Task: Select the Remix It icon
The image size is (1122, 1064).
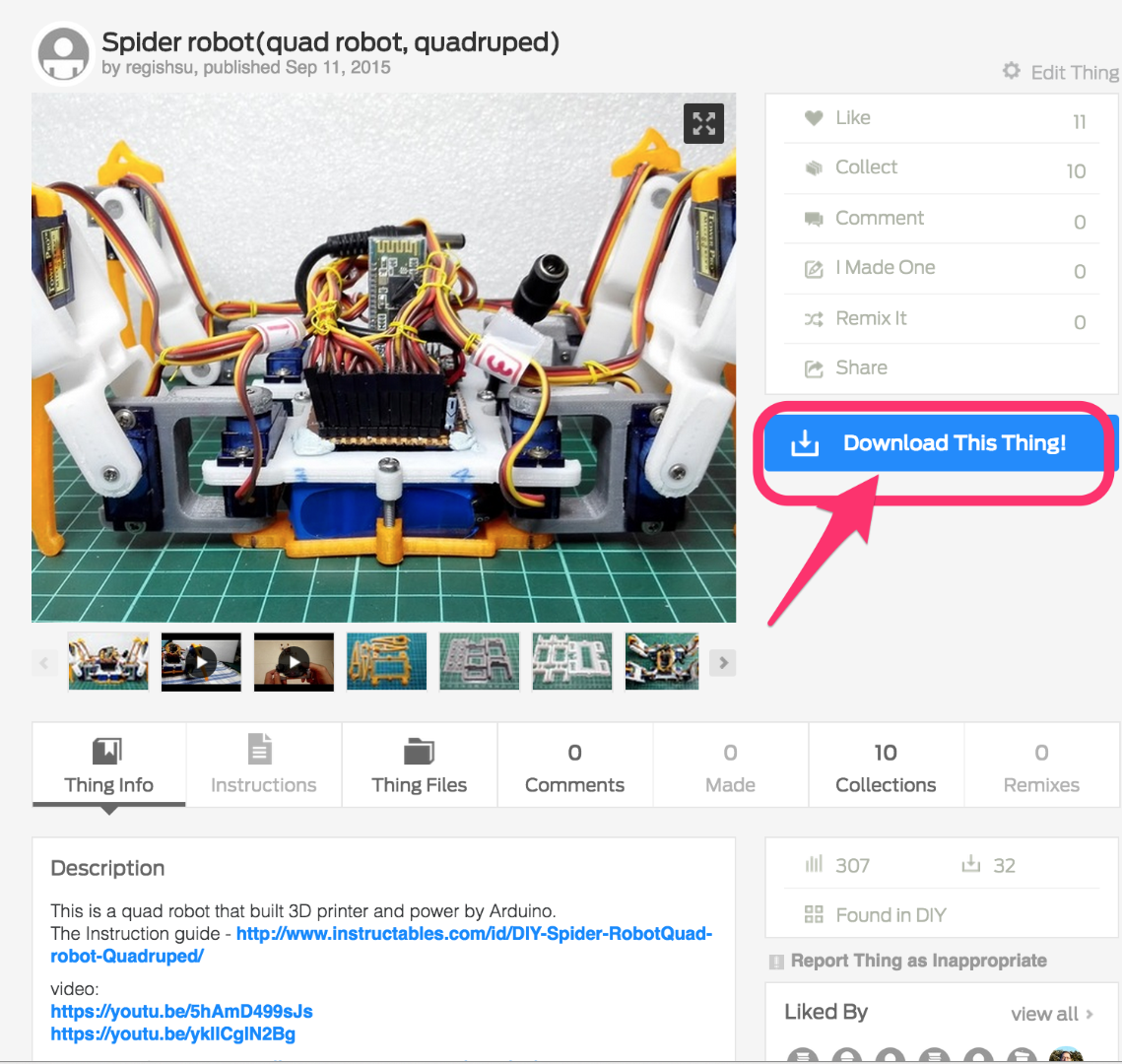Action: (x=814, y=317)
